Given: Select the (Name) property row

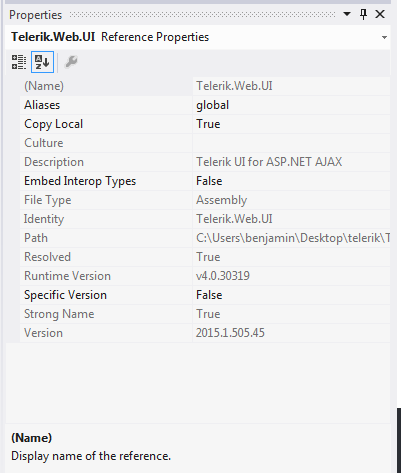Looking at the screenshot, I should (205, 86).
